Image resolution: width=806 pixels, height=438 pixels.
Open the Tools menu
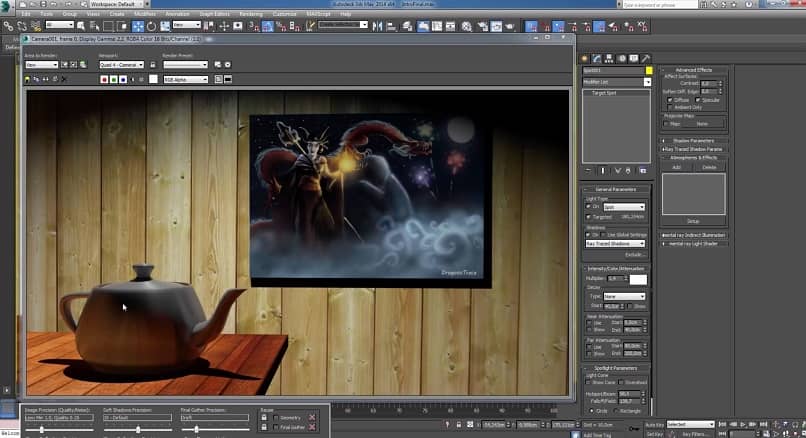pos(46,14)
